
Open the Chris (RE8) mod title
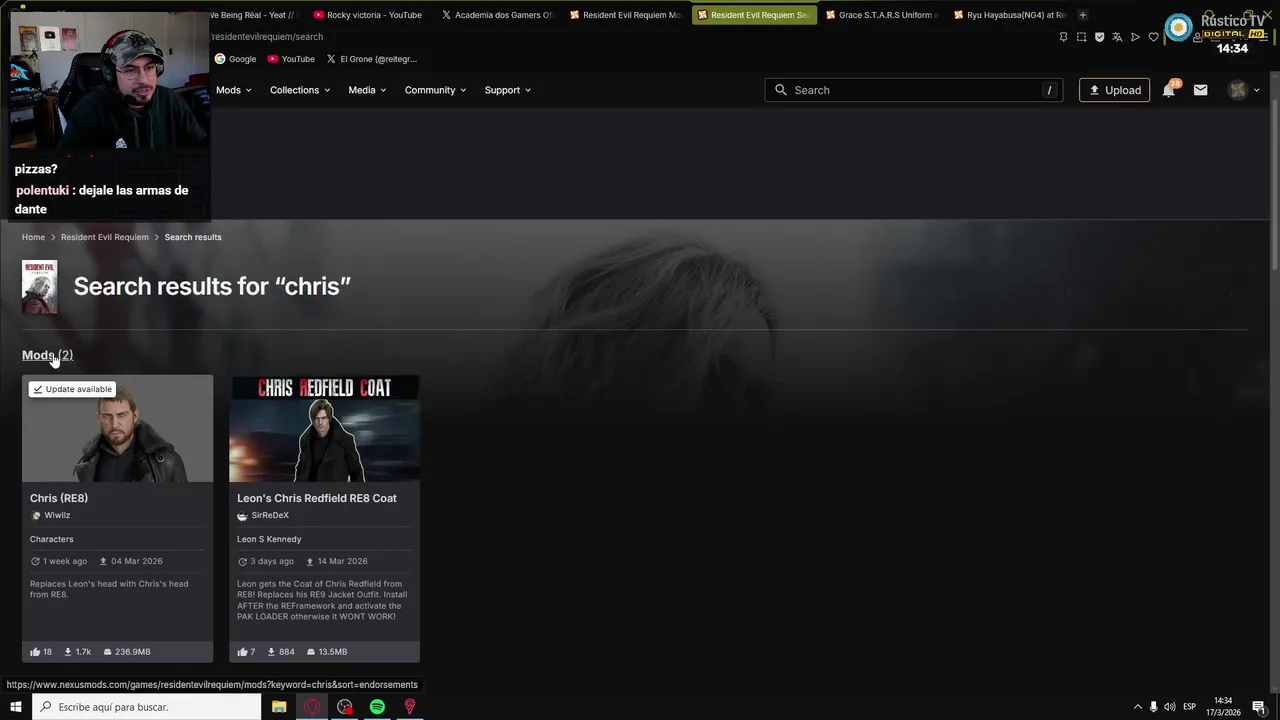59,498
